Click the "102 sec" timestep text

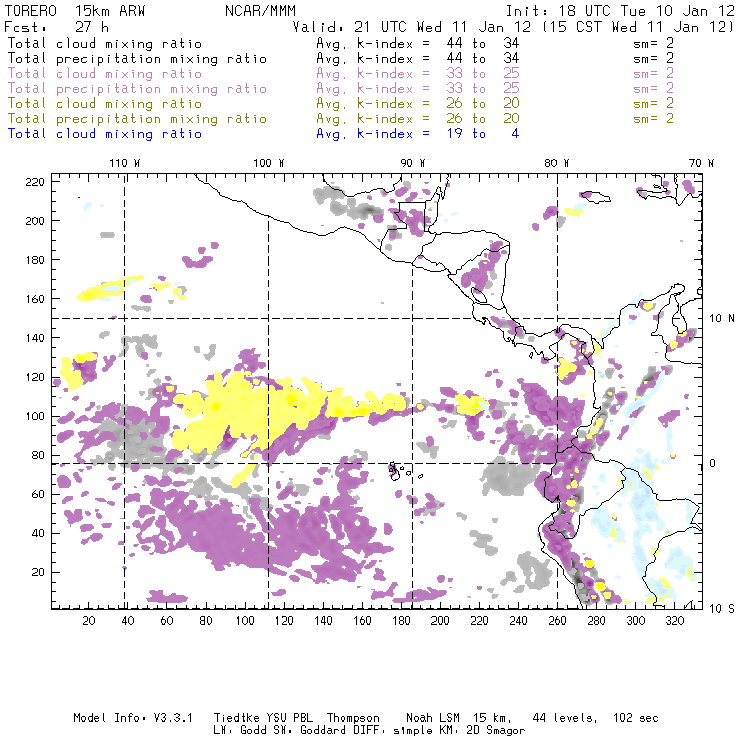click(636, 718)
